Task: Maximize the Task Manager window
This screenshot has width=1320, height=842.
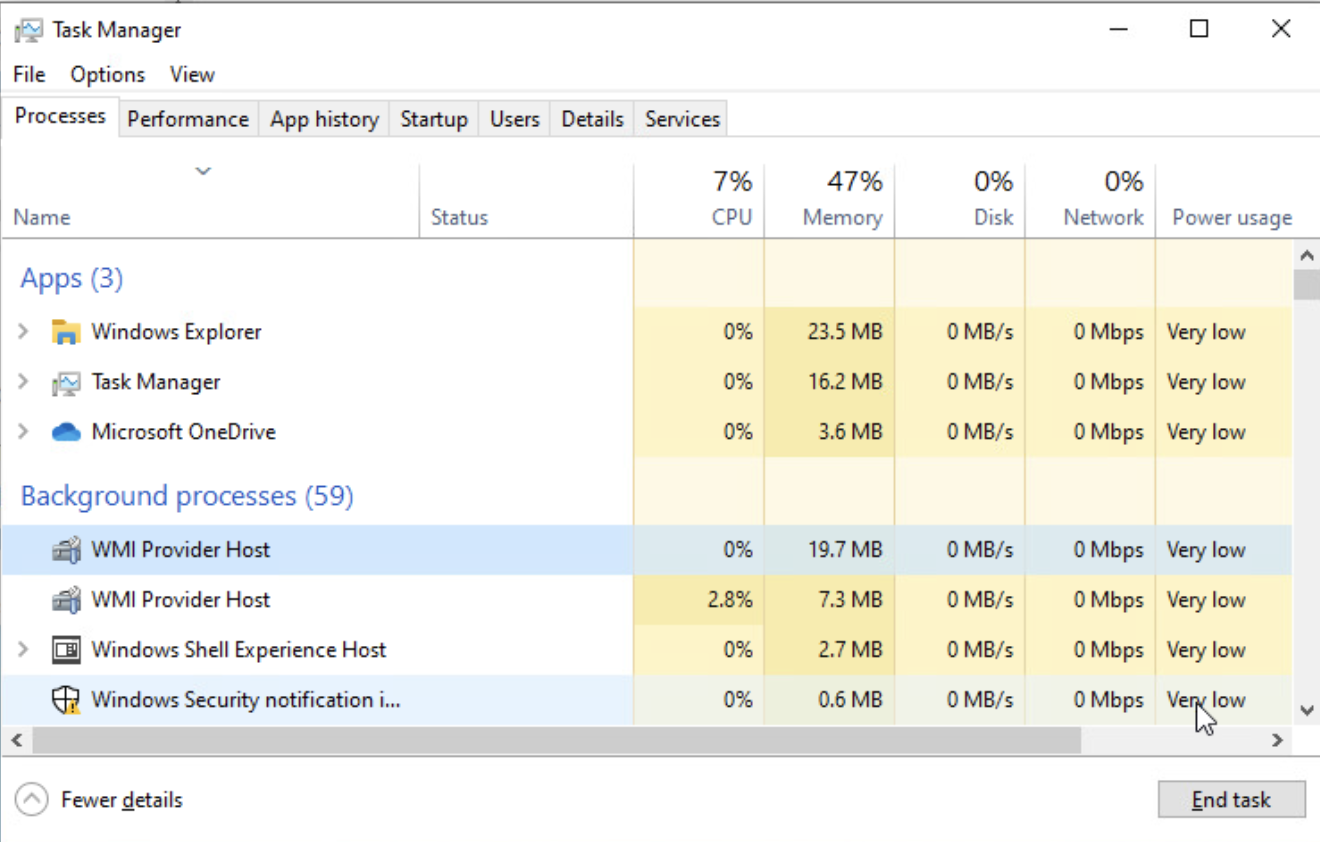Action: 1199,30
